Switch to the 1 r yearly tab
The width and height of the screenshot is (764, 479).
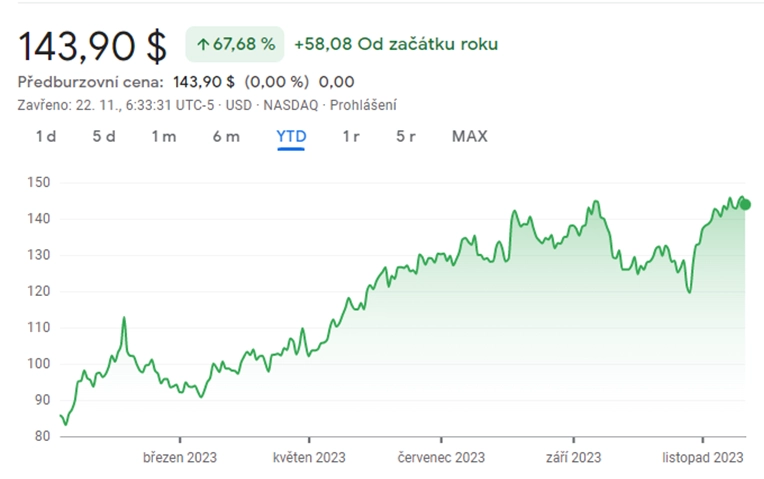pos(351,136)
